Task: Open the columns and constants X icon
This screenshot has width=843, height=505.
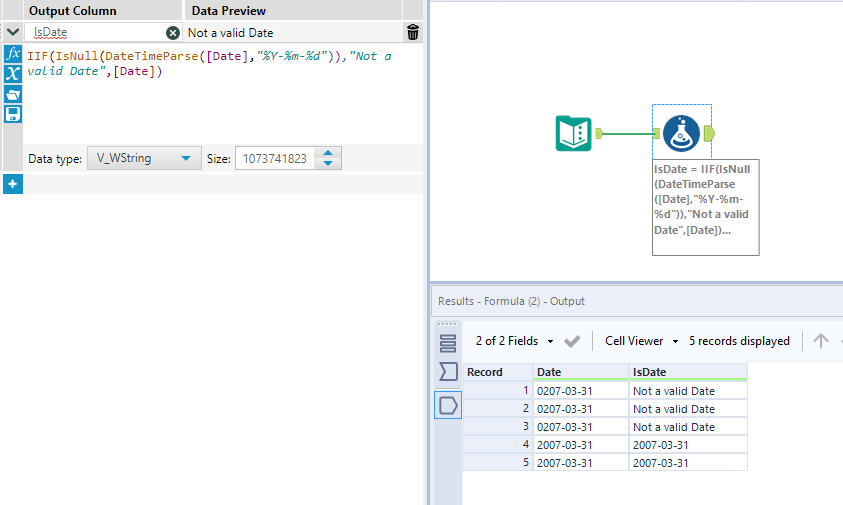Action: (13, 74)
